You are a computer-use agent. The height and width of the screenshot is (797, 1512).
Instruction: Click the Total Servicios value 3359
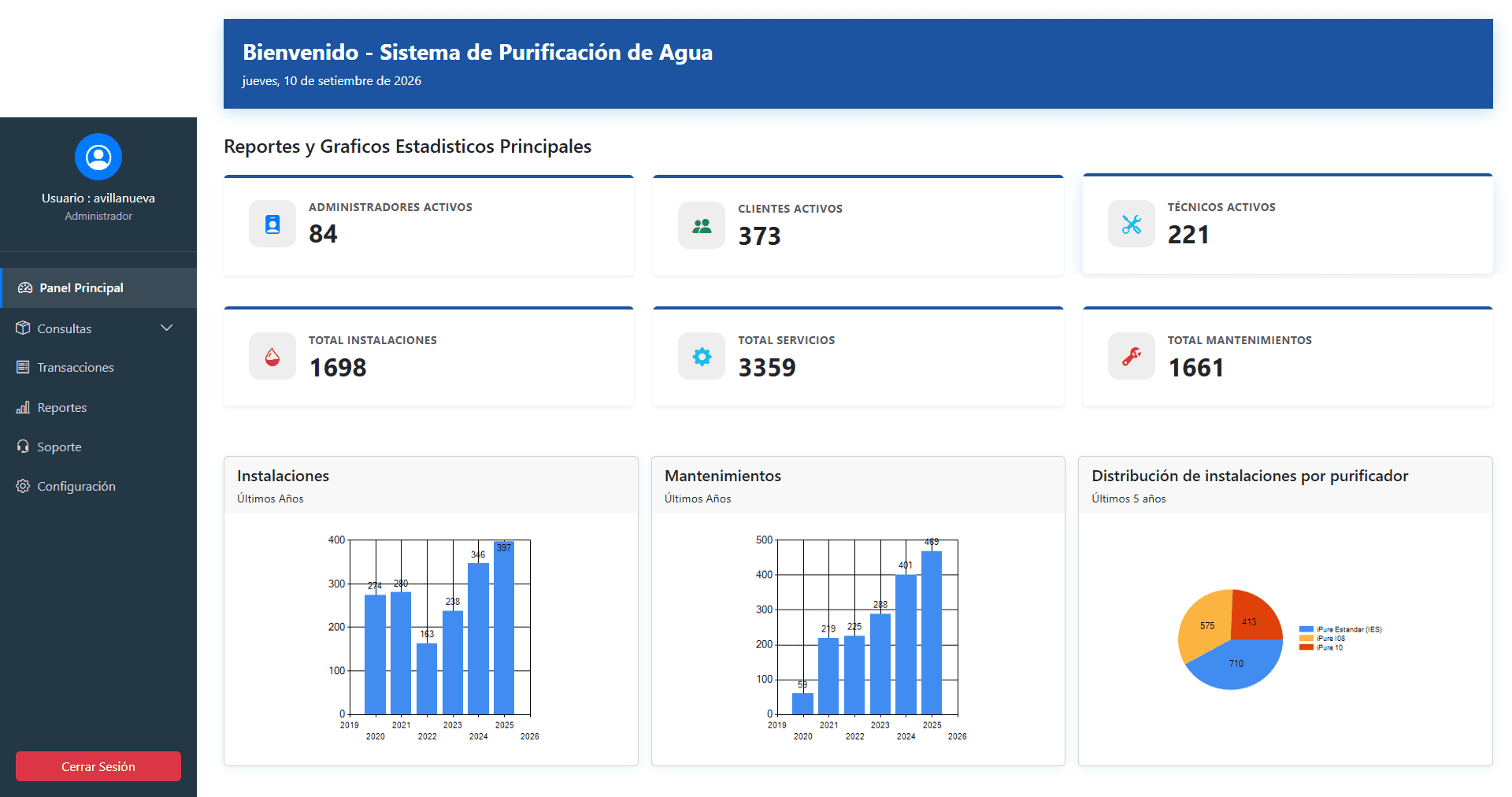(x=767, y=368)
